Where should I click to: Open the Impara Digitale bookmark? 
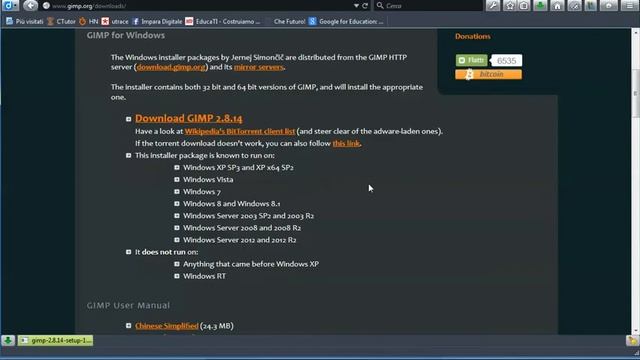tap(157, 22)
